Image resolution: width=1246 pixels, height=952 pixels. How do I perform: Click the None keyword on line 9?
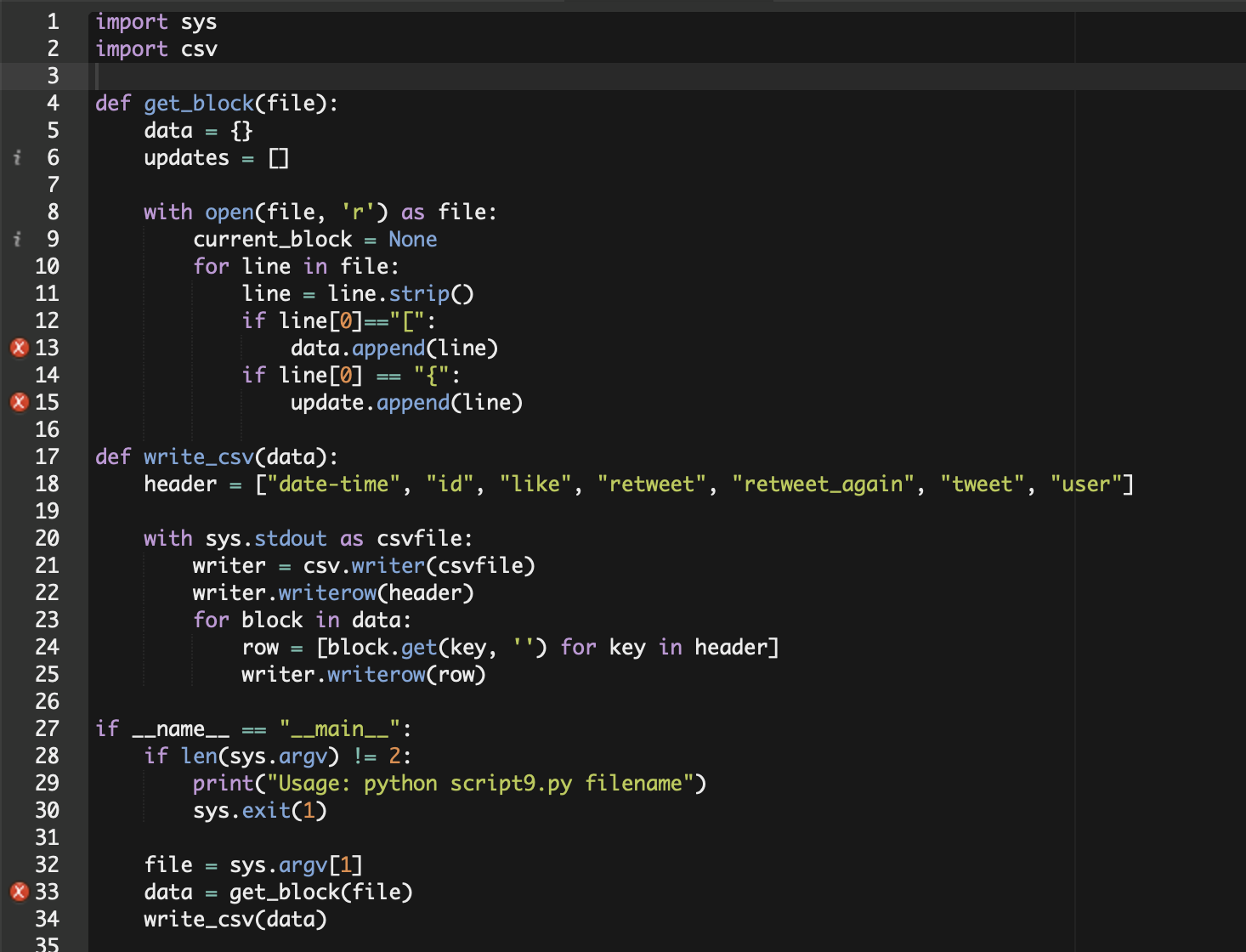[x=412, y=239]
